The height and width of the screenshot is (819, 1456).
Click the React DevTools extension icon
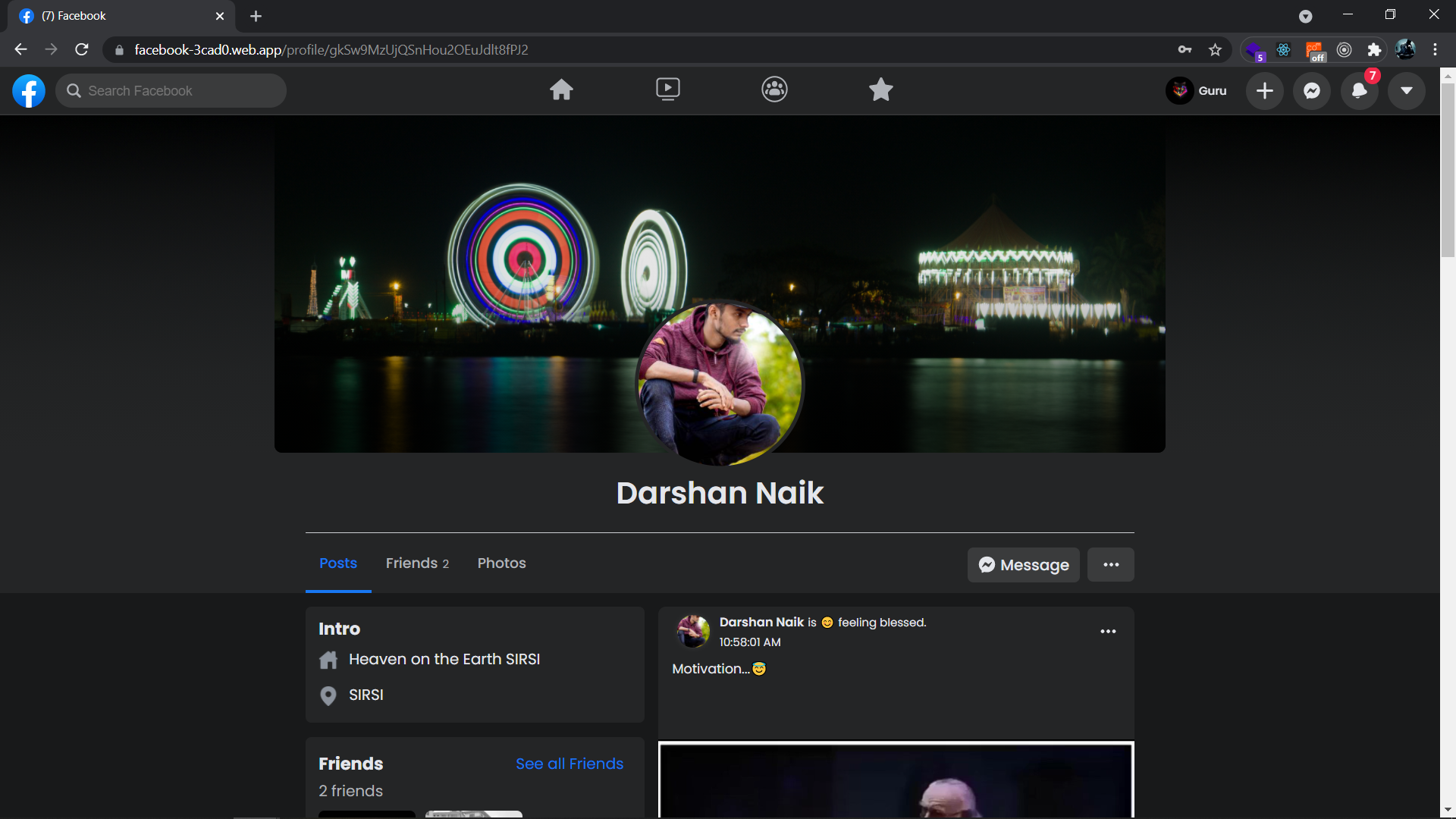click(1283, 50)
